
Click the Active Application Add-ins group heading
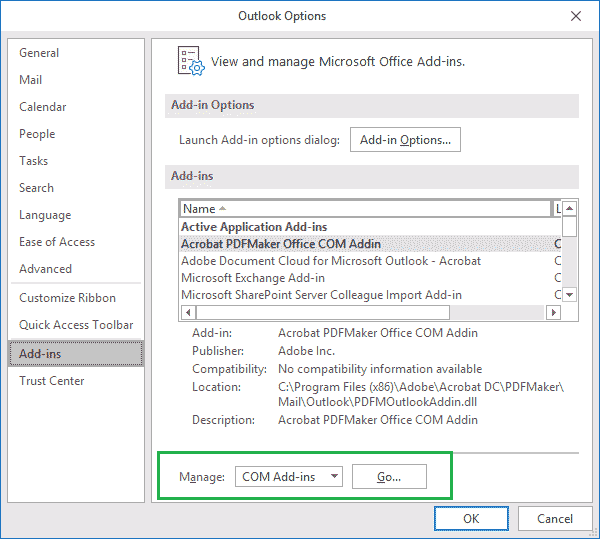point(254,227)
